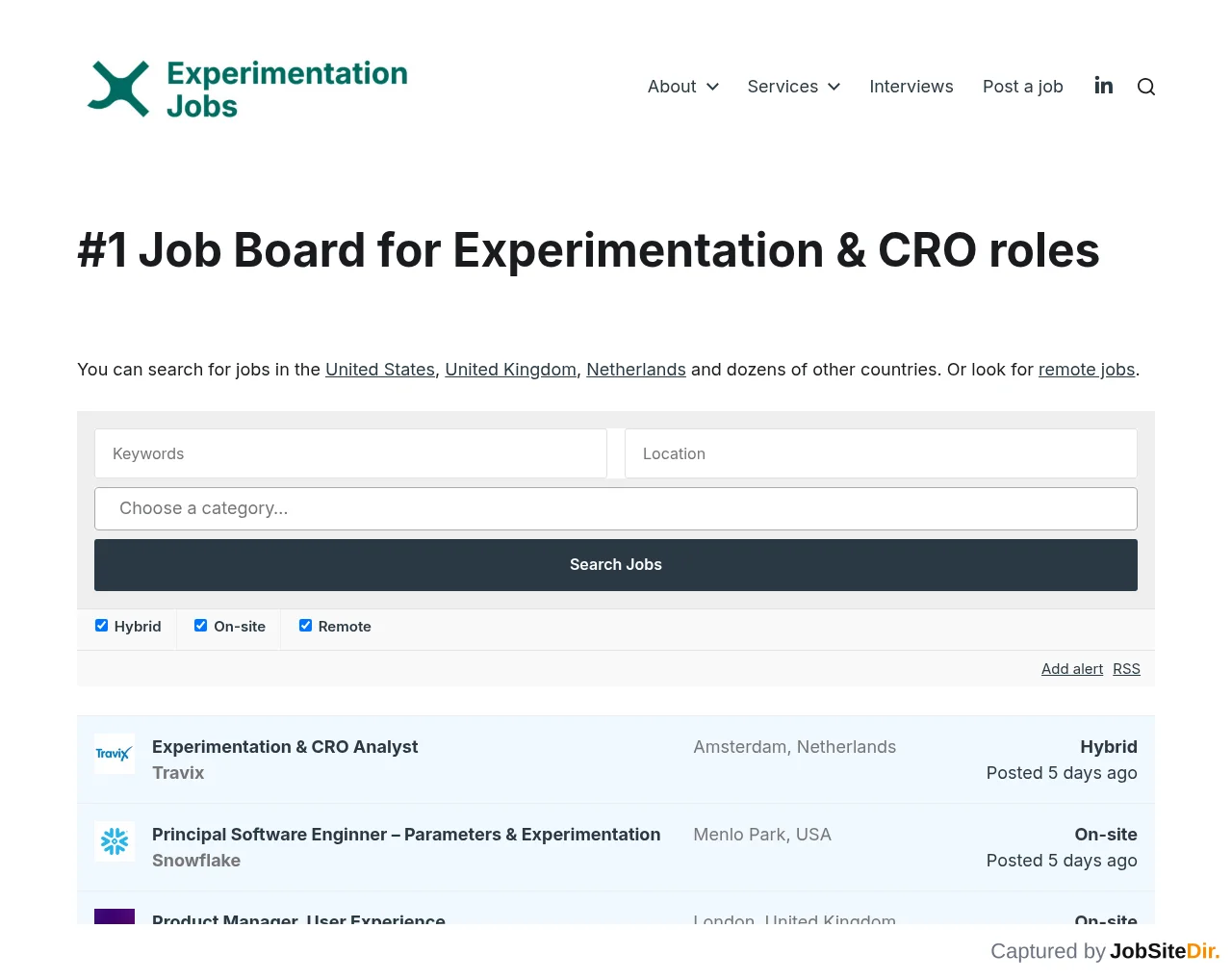Uncheck the Remote checkbox

pyautogui.click(x=305, y=626)
